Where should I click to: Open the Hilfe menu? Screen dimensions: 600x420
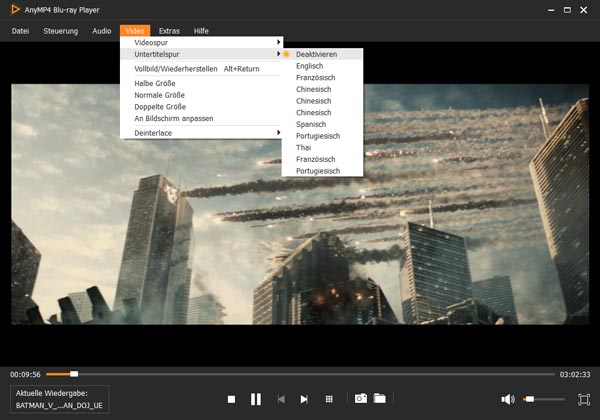click(x=201, y=31)
